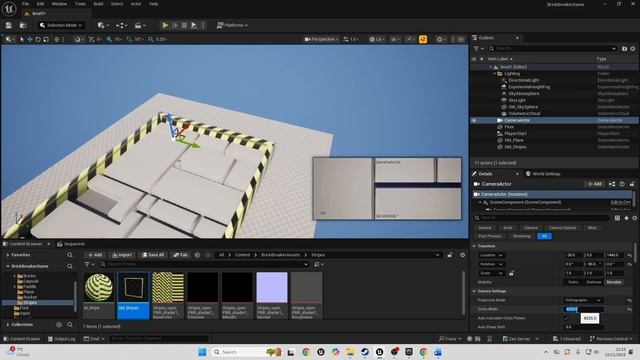This screenshot has height=360, width=640.
Task: Toggle favorites star filter in Details
Action: (626, 218)
